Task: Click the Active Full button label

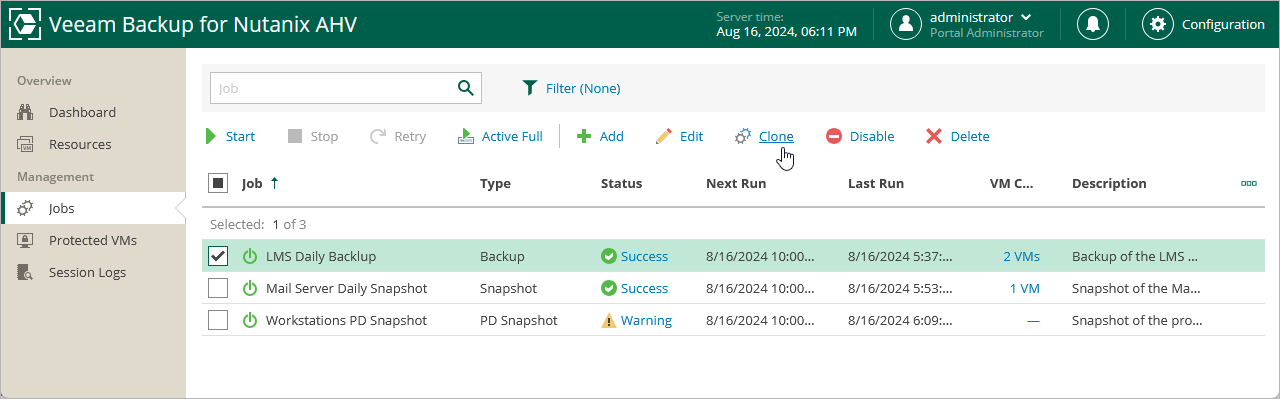Action: pos(512,136)
